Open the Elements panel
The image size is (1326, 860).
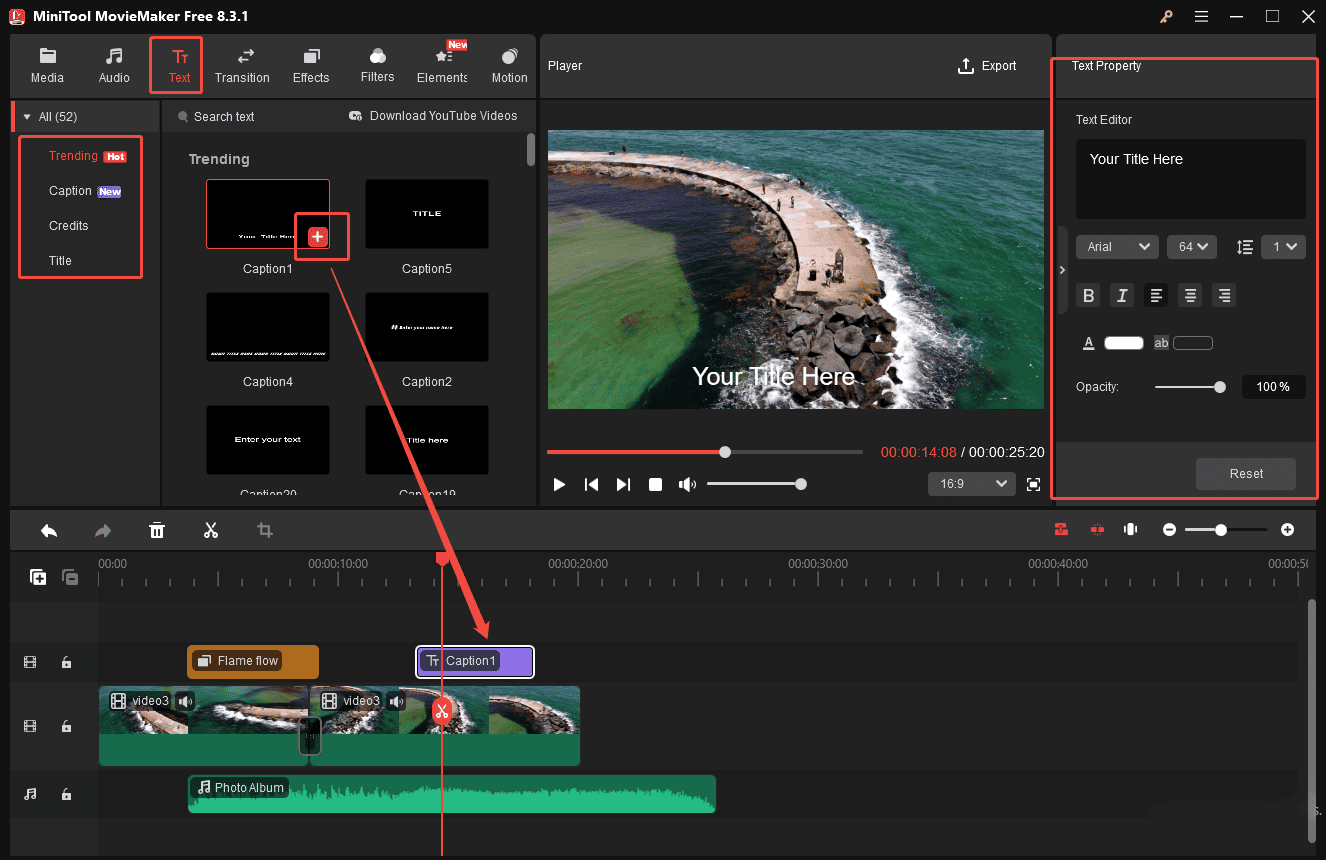[x=441, y=65]
